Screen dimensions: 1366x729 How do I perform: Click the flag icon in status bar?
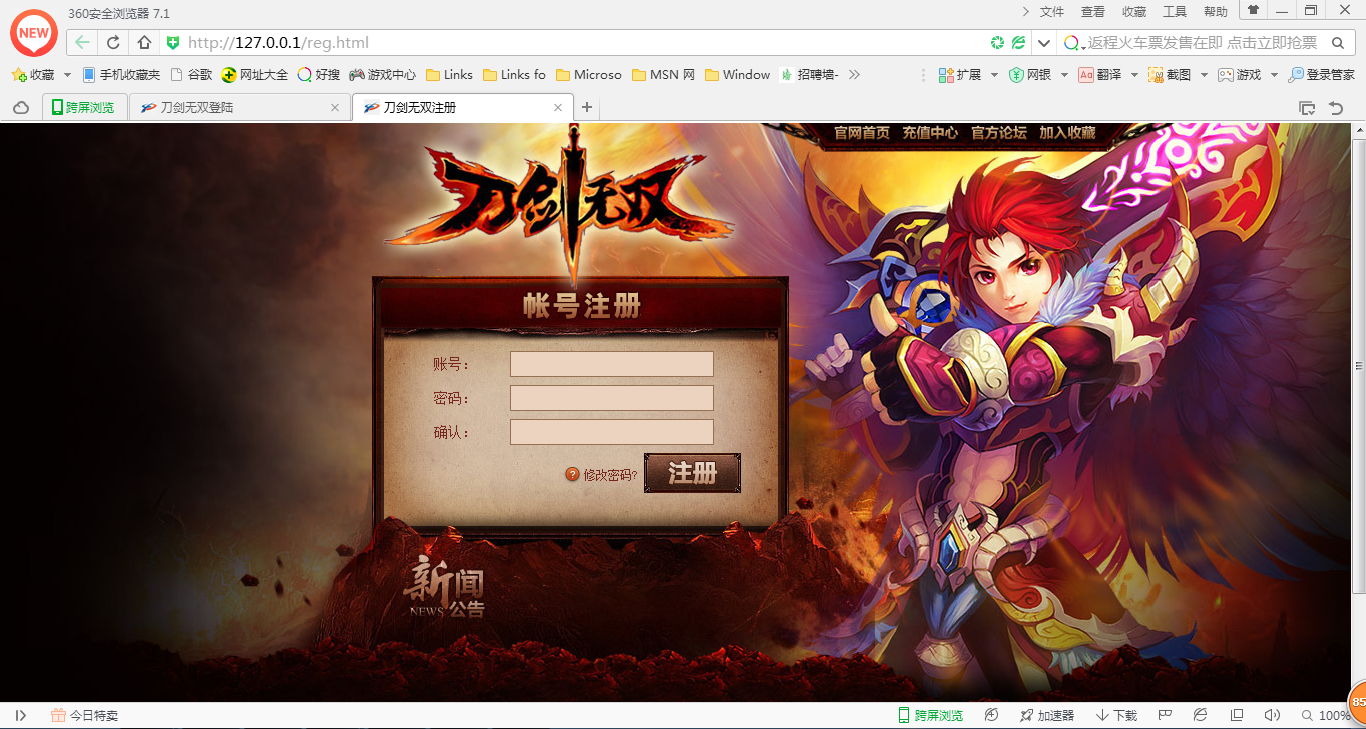click(1165, 715)
